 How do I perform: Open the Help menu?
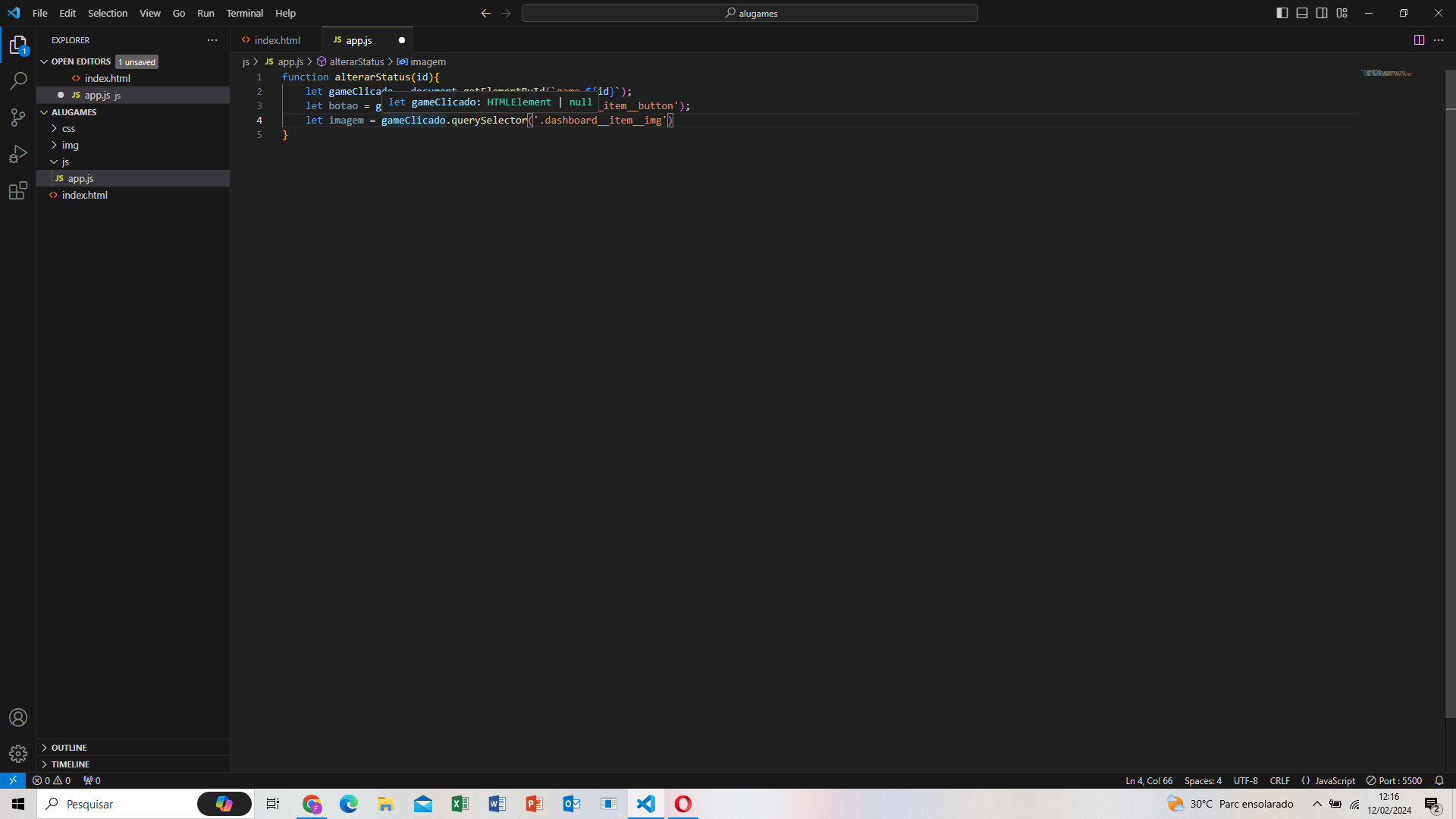pyautogui.click(x=285, y=13)
